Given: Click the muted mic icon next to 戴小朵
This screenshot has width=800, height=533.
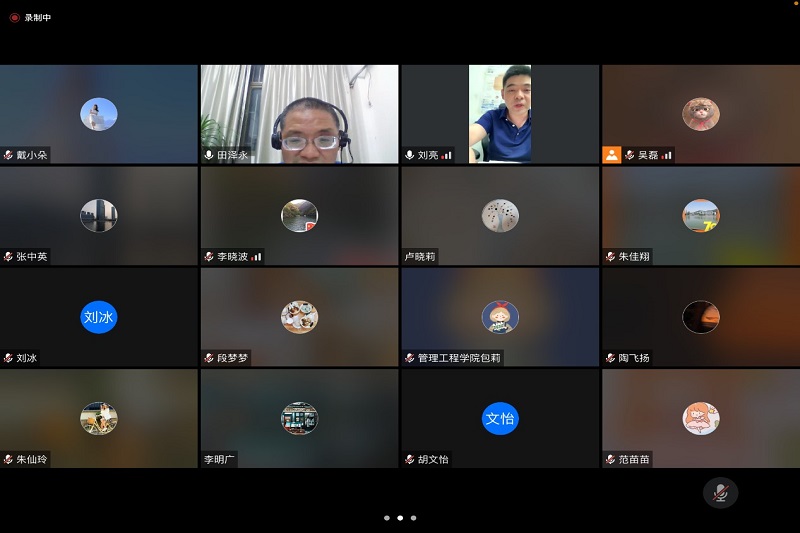Looking at the screenshot, I should pos(9,155).
